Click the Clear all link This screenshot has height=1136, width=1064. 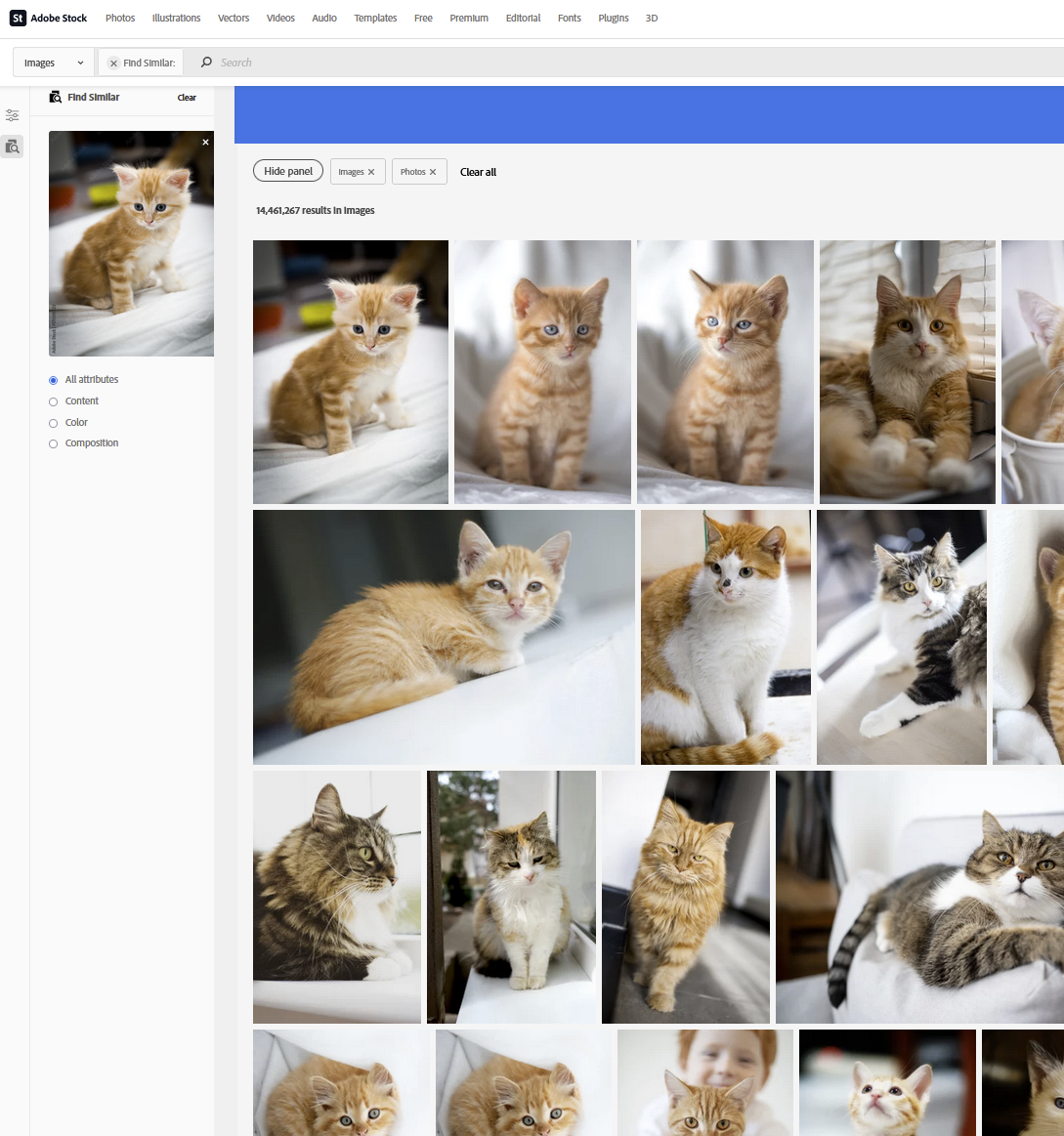[x=478, y=171]
